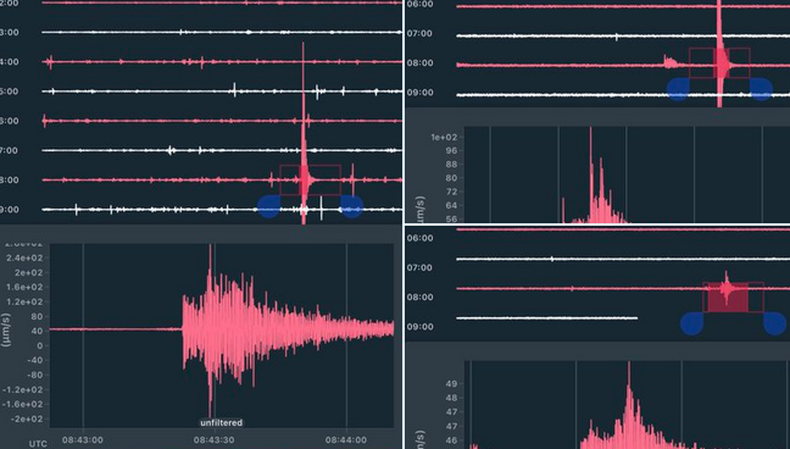Click the filled red selection box in the bottom-right helicorder
The height and width of the screenshot is (449, 790).
[x=728, y=297]
